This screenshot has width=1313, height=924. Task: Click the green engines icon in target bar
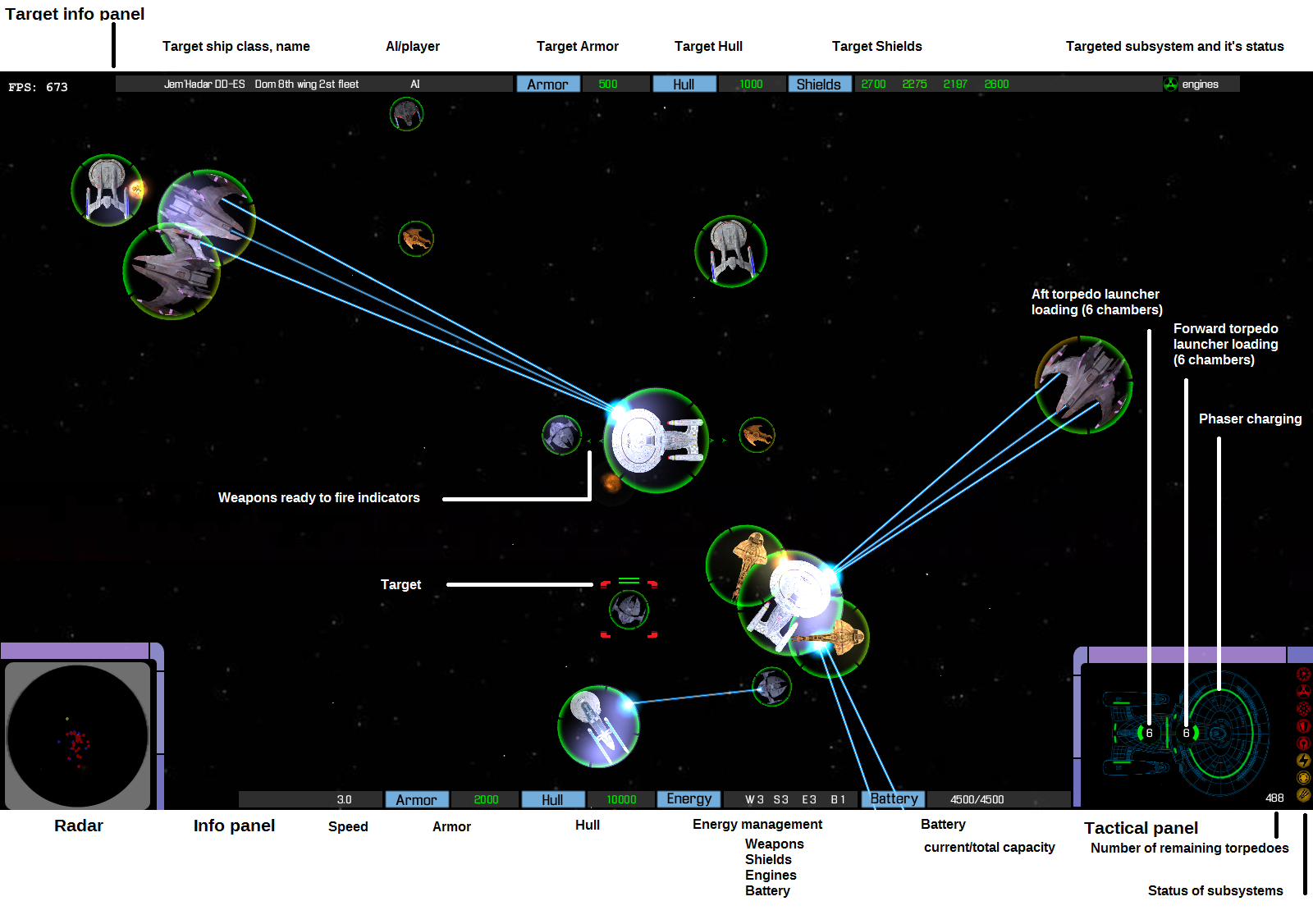[1171, 84]
